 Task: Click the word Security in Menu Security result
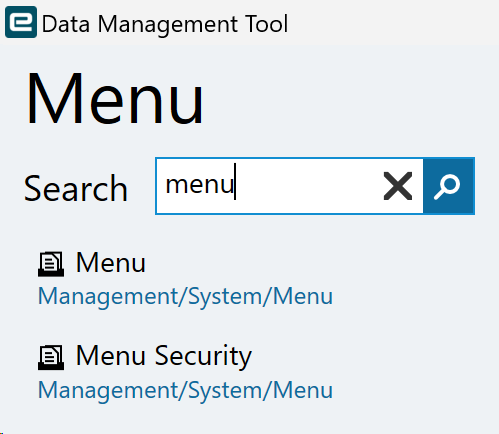(x=203, y=357)
